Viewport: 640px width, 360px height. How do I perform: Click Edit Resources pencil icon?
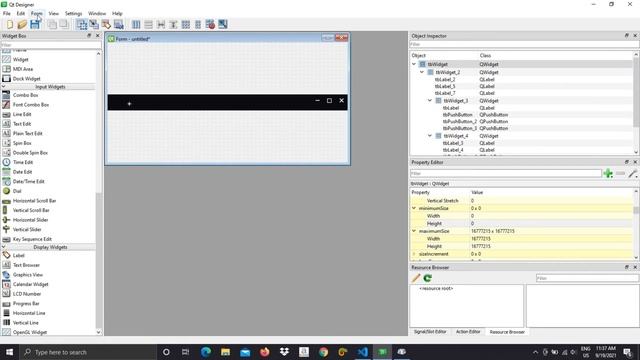click(x=416, y=278)
